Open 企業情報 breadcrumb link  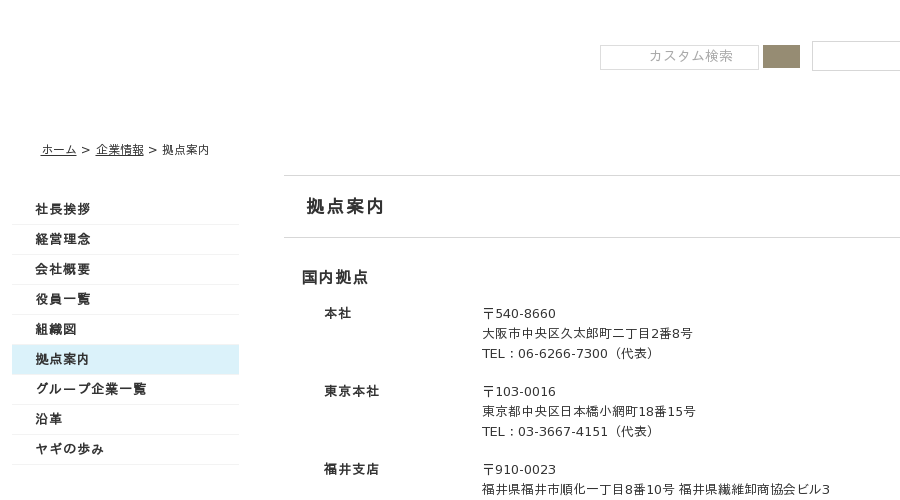click(x=119, y=150)
